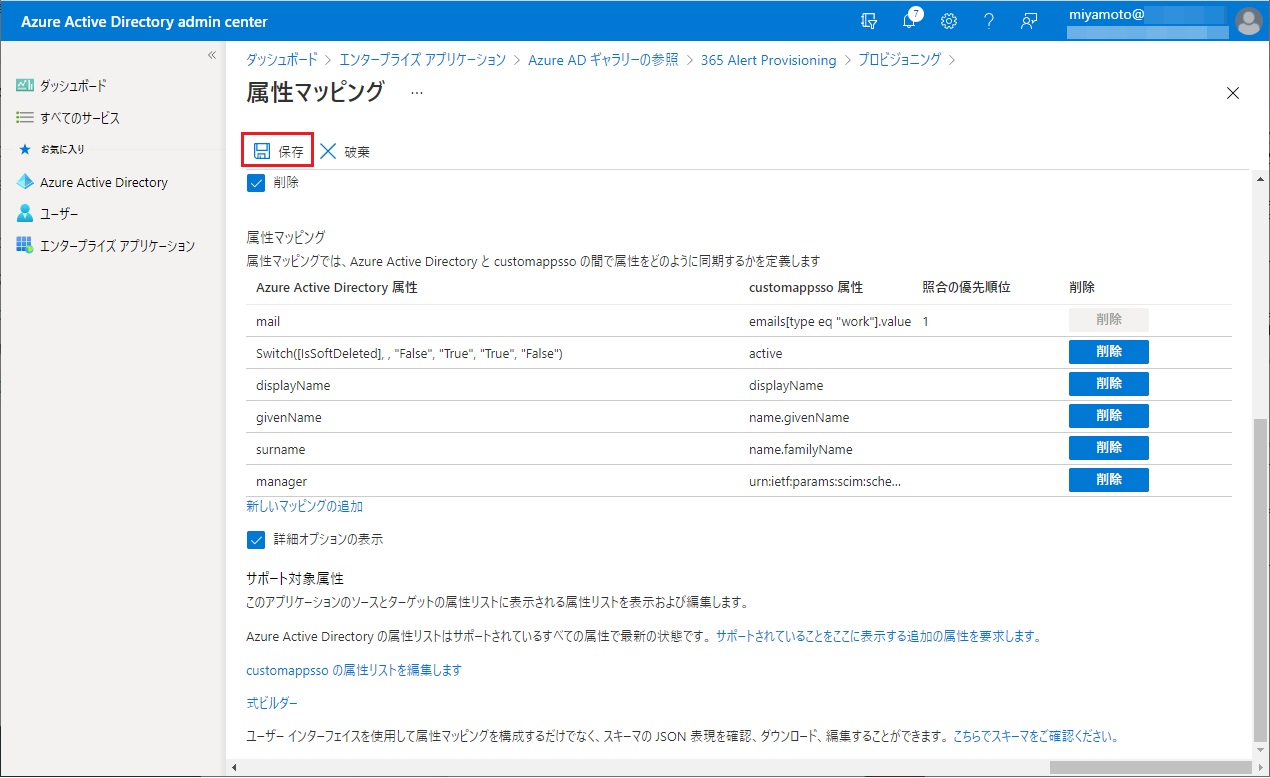Uncheck the 削除 checkbox

[x=256, y=183]
